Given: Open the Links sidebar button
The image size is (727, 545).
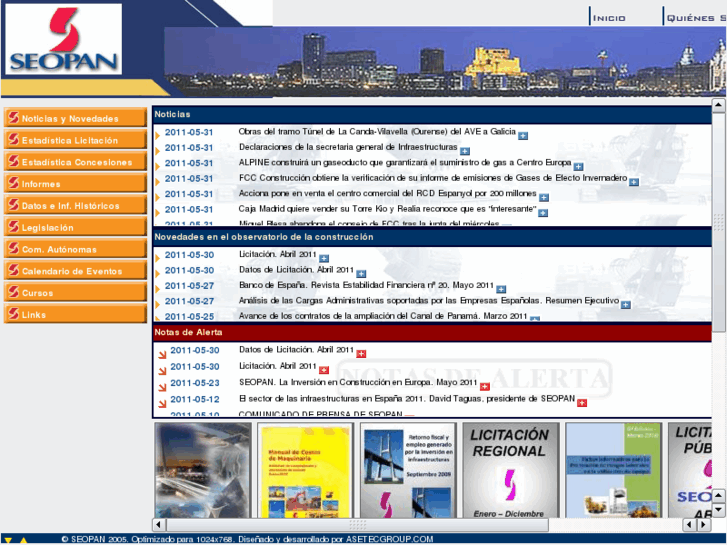Looking at the screenshot, I should coord(75,314).
